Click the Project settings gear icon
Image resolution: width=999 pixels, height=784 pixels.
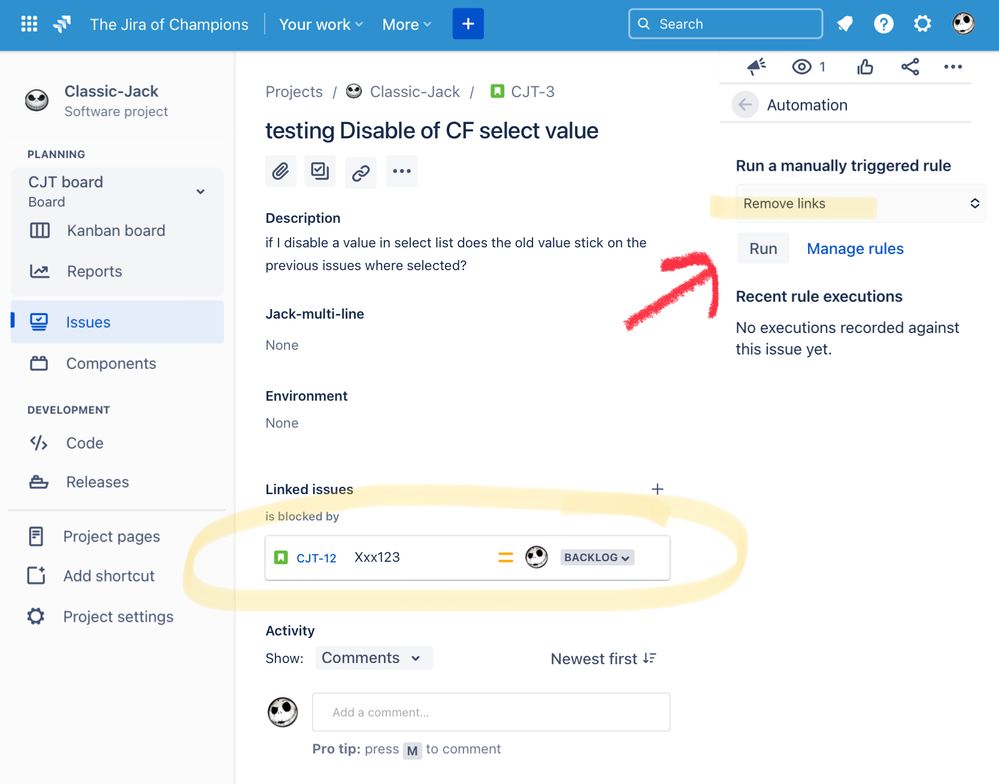click(36, 617)
